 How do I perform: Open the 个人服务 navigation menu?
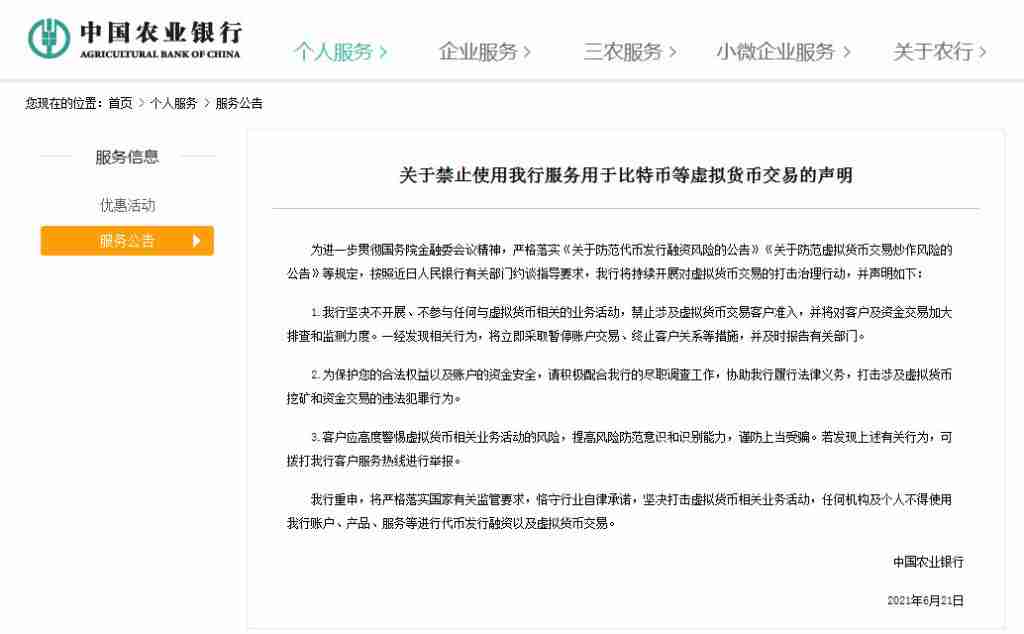tap(333, 52)
